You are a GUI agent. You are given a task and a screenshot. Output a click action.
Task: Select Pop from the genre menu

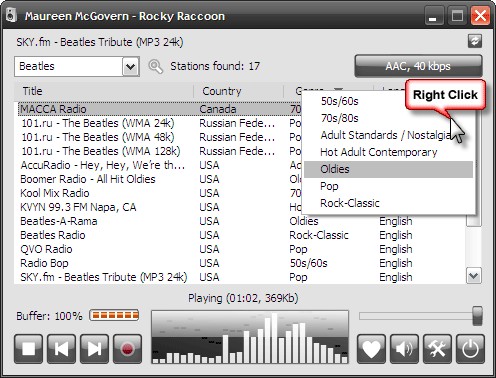pyautogui.click(x=388, y=186)
